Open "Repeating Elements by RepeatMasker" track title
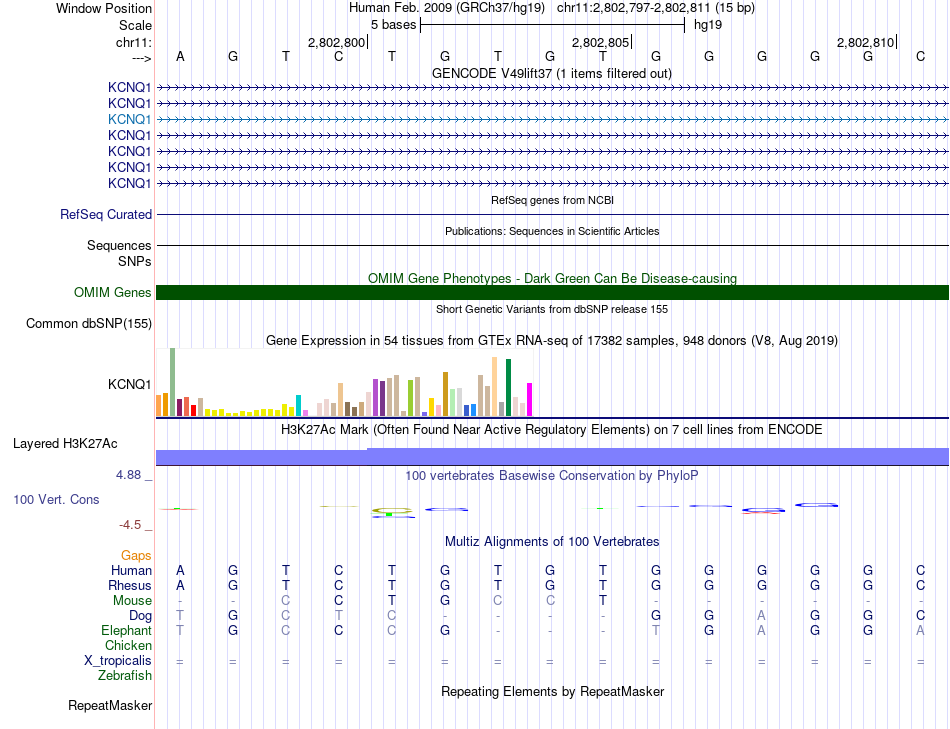The width and height of the screenshot is (950, 729). coord(552,691)
